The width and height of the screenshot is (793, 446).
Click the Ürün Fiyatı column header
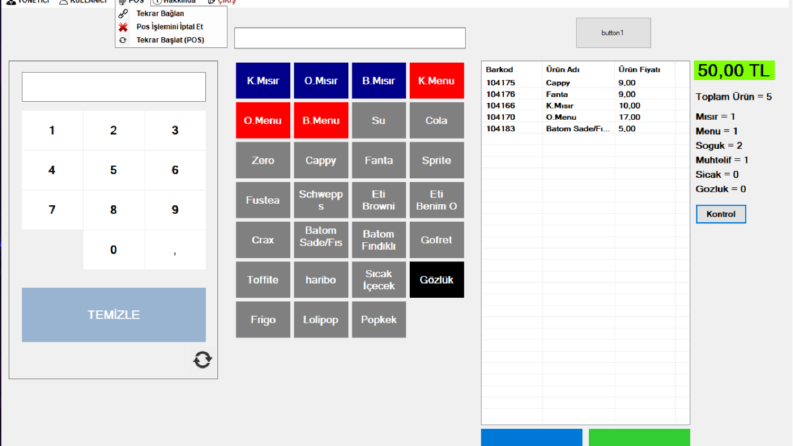[645, 69]
